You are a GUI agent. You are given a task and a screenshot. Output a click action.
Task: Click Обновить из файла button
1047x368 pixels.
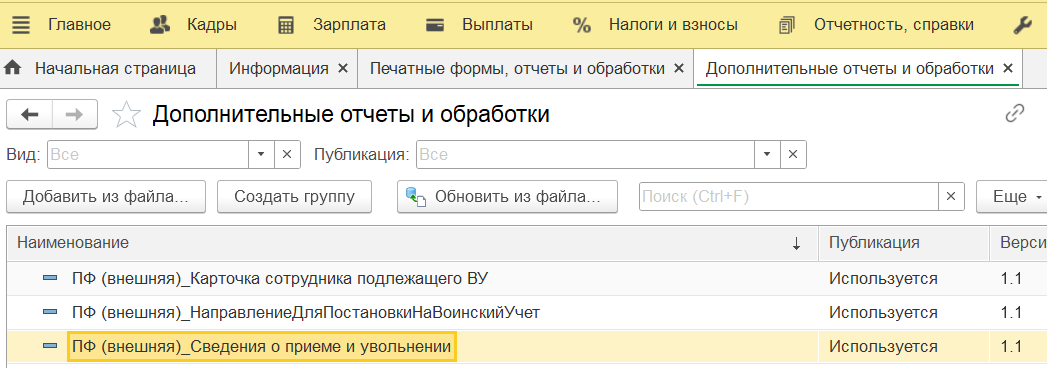coord(507,196)
